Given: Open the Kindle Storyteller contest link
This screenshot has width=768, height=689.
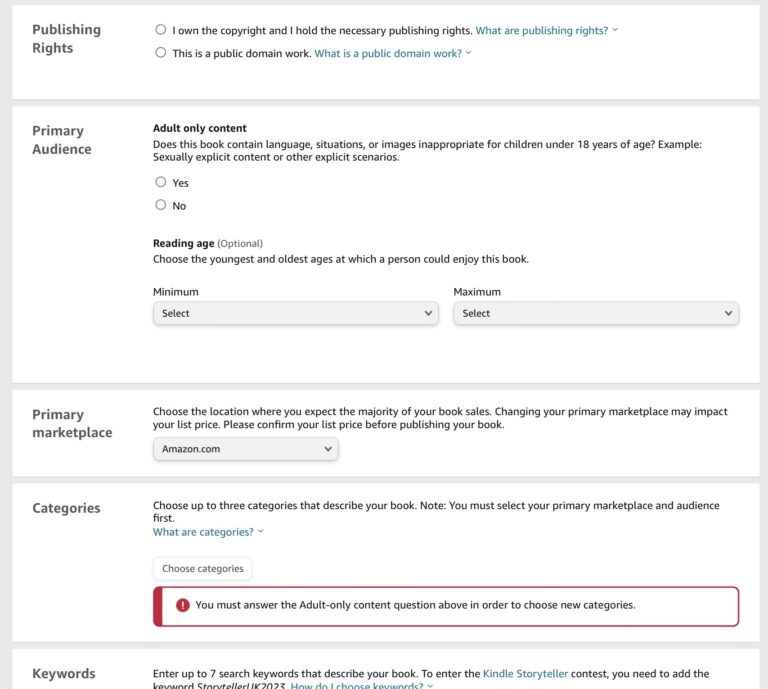Looking at the screenshot, I should [x=525, y=674].
